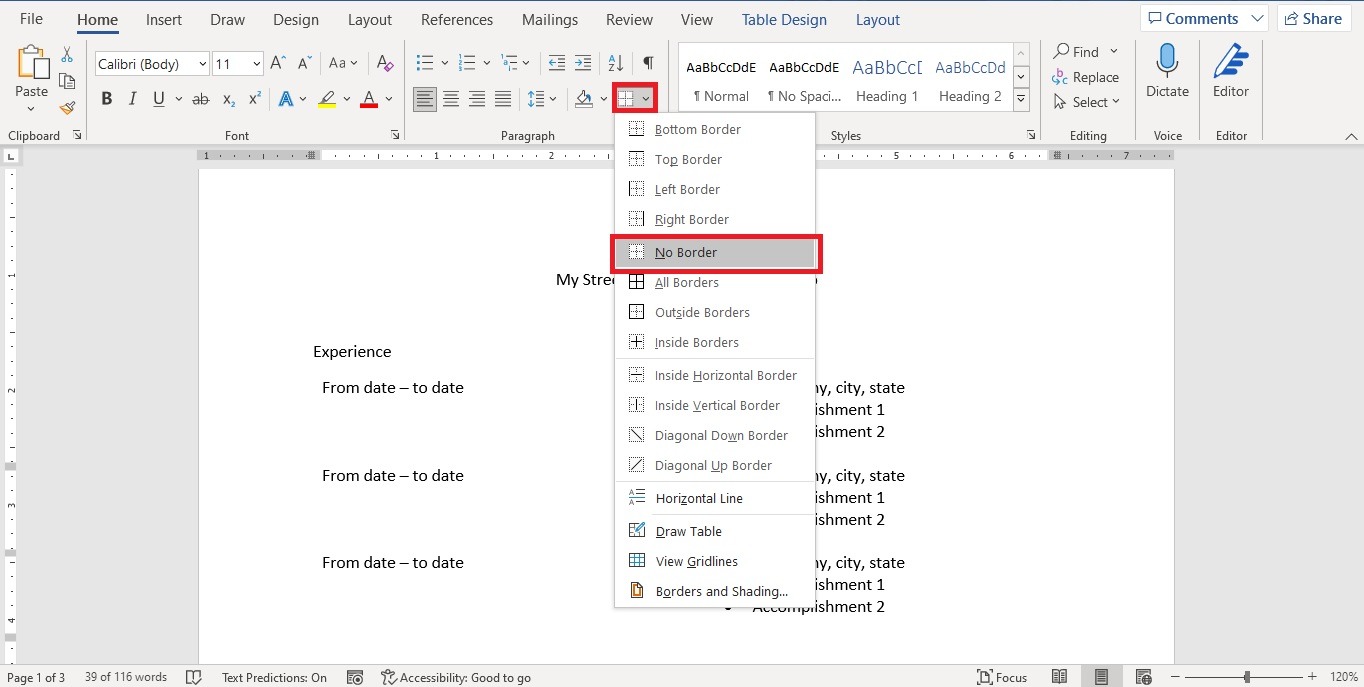Choose No Border from menu

pyautogui.click(x=715, y=253)
